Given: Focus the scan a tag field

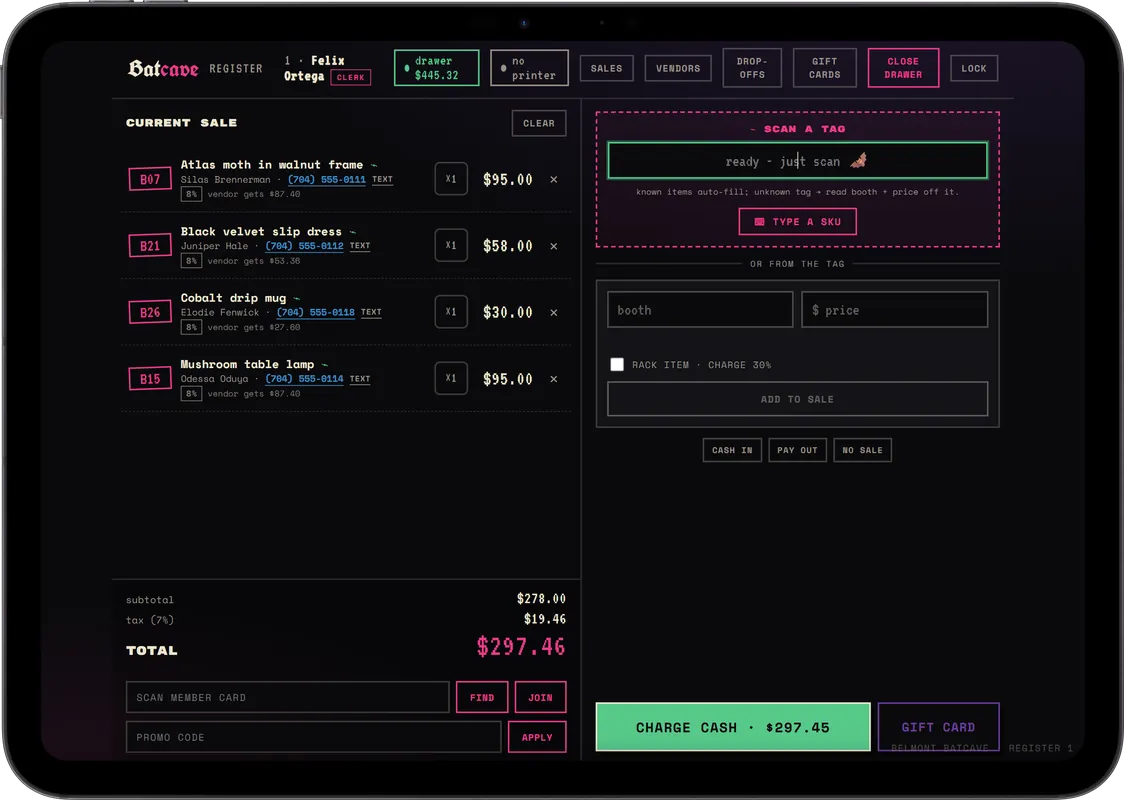Looking at the screenshot, I should click(797, 161).
